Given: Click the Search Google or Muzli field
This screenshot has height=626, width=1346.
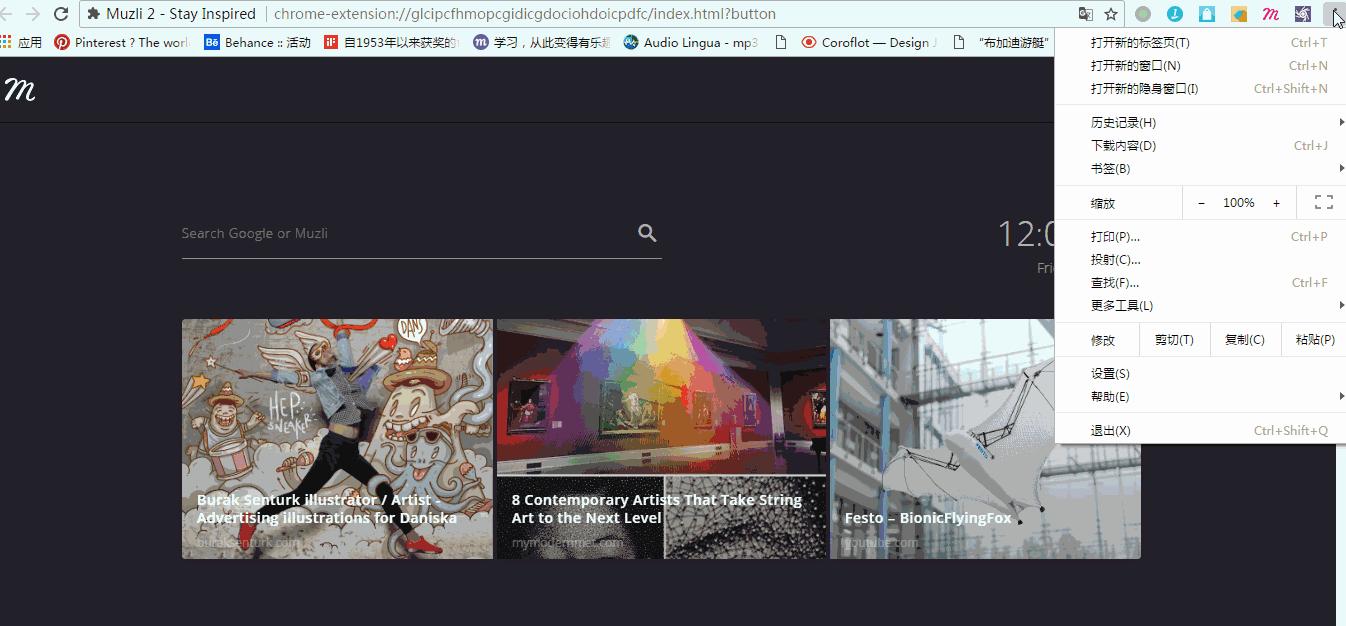Looking at the screenshot, I should [x=350, y=232].
